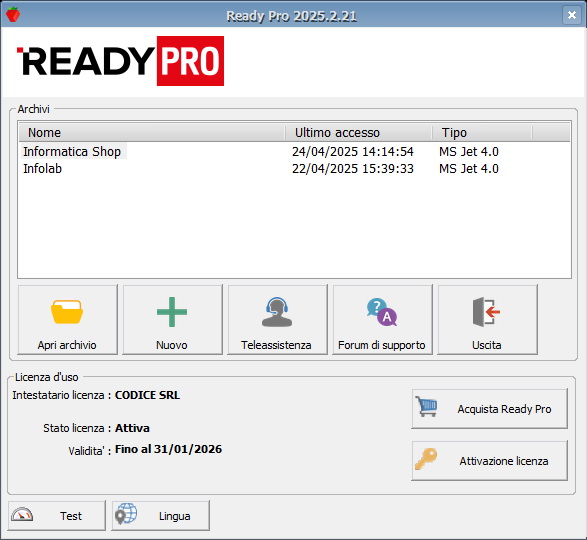The image size is (587, 540).
Task: Exit the program via Uscita
Action: pyautogui.click(x=487, y=319)
